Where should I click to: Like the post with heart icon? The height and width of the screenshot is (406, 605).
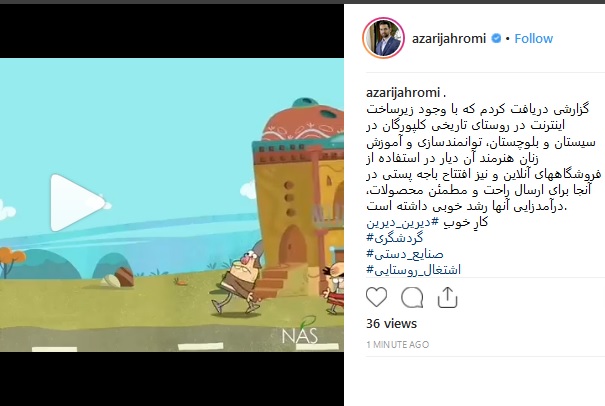pyautogui.click(x=376, y=297)
